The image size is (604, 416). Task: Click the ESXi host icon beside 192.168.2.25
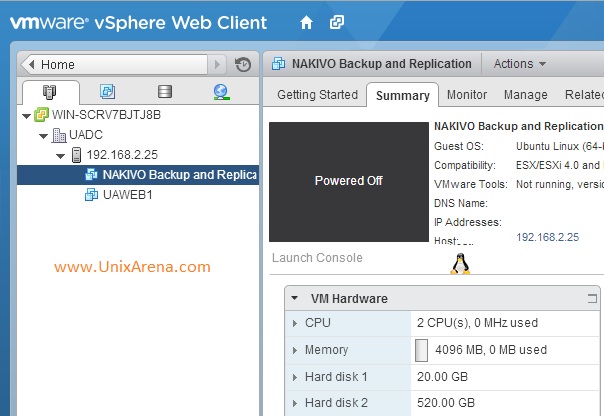pyautogui.click(x=76, y=155)
